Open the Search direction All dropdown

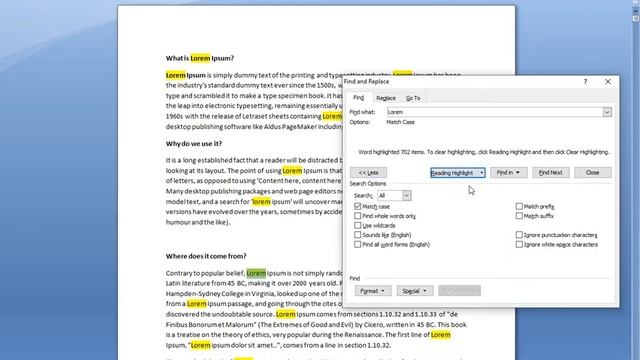coord(394,196)
